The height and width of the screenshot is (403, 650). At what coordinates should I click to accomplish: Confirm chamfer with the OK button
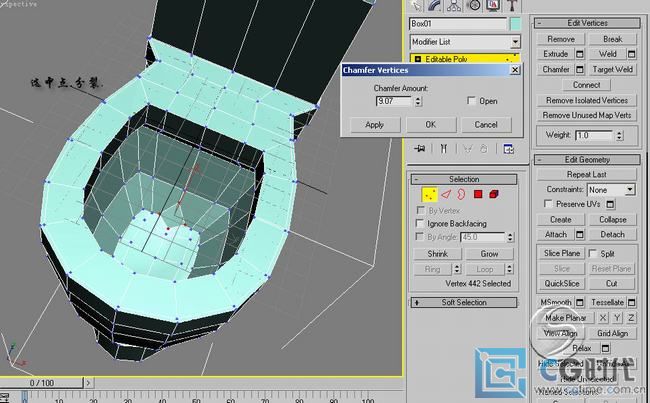click(x=431, y=124)
